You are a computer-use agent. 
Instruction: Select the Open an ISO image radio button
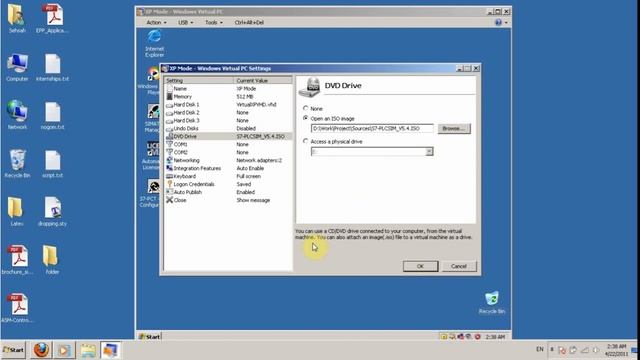(x=305, y=118)
